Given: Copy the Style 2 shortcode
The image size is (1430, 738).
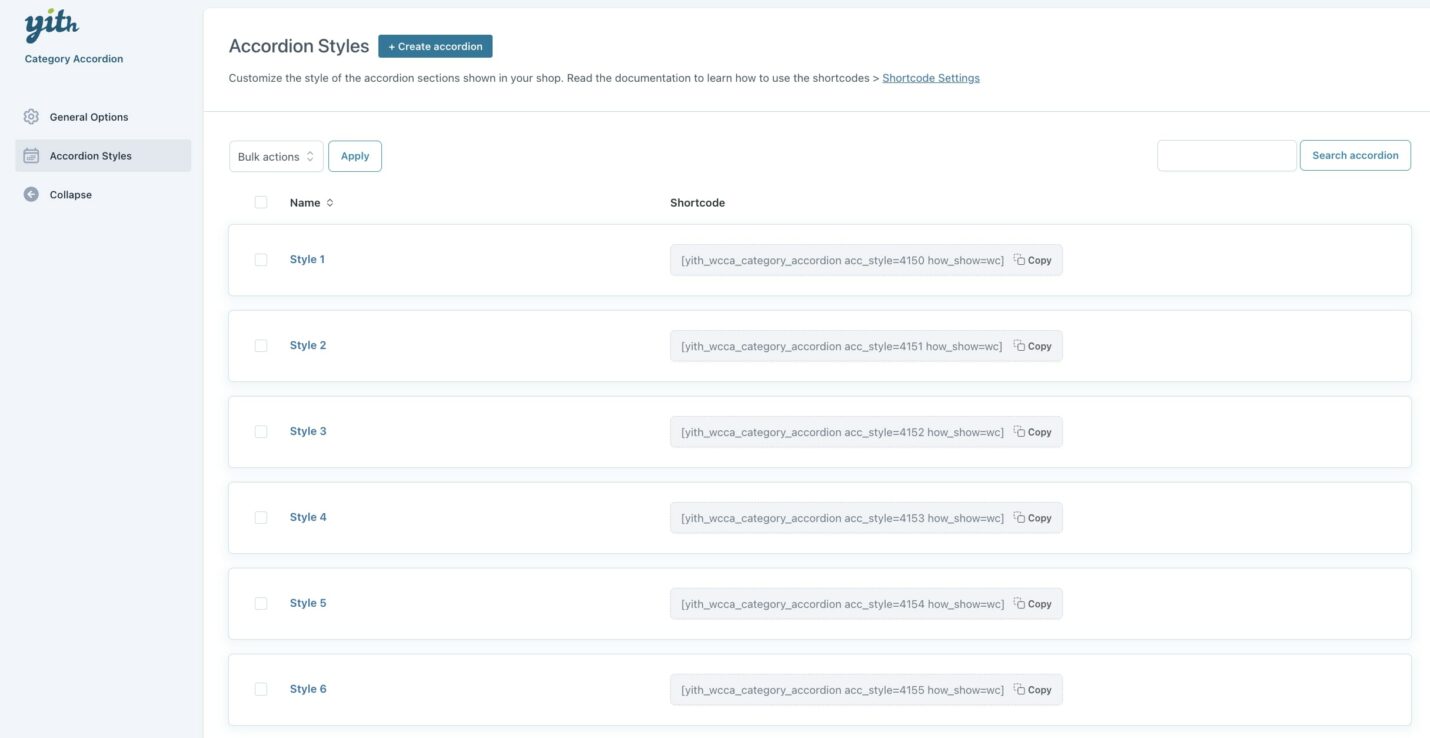Looking at the screenshot, I should (x=1033, y=346).
